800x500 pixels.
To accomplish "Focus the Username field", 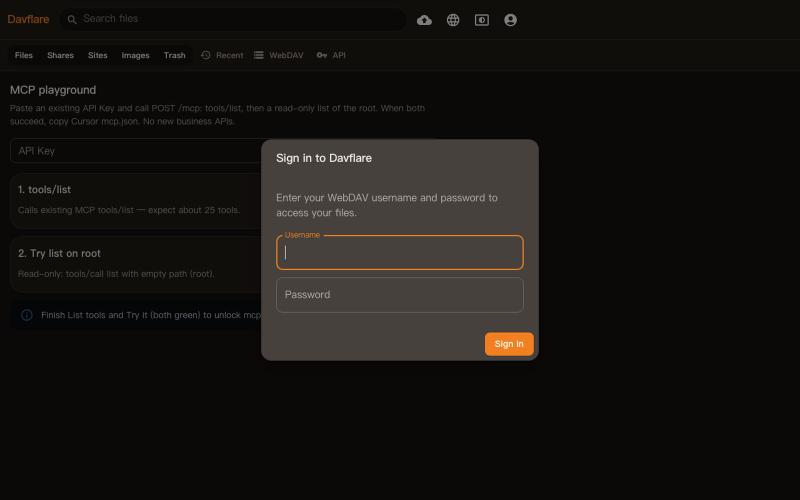I will [399, 252].
